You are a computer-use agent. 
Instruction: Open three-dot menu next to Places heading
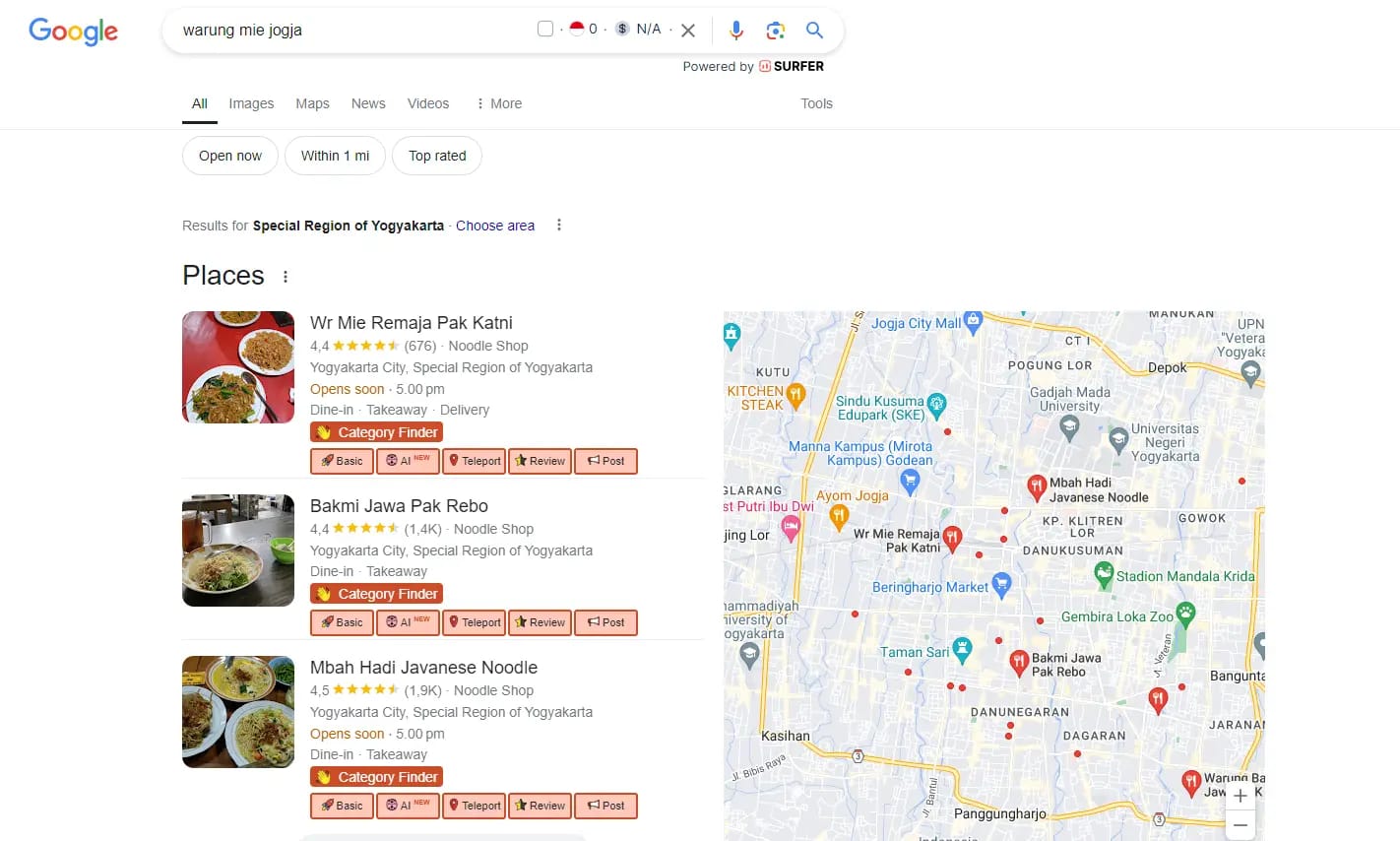point(286,277)
